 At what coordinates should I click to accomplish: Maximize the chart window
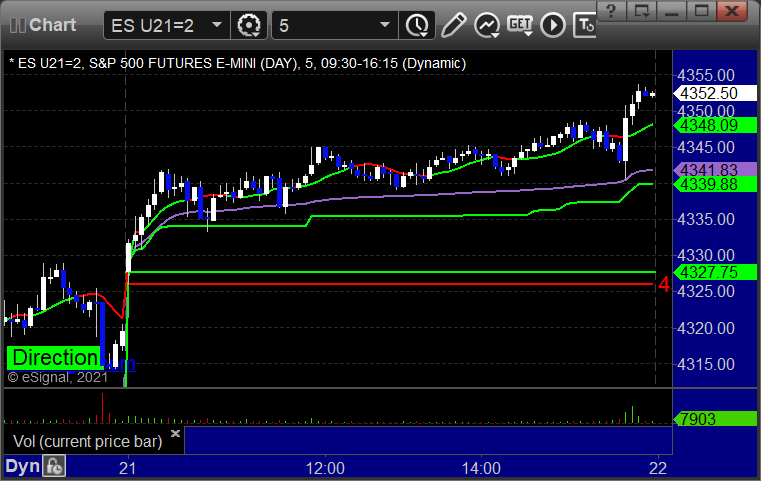pos(701,11)
